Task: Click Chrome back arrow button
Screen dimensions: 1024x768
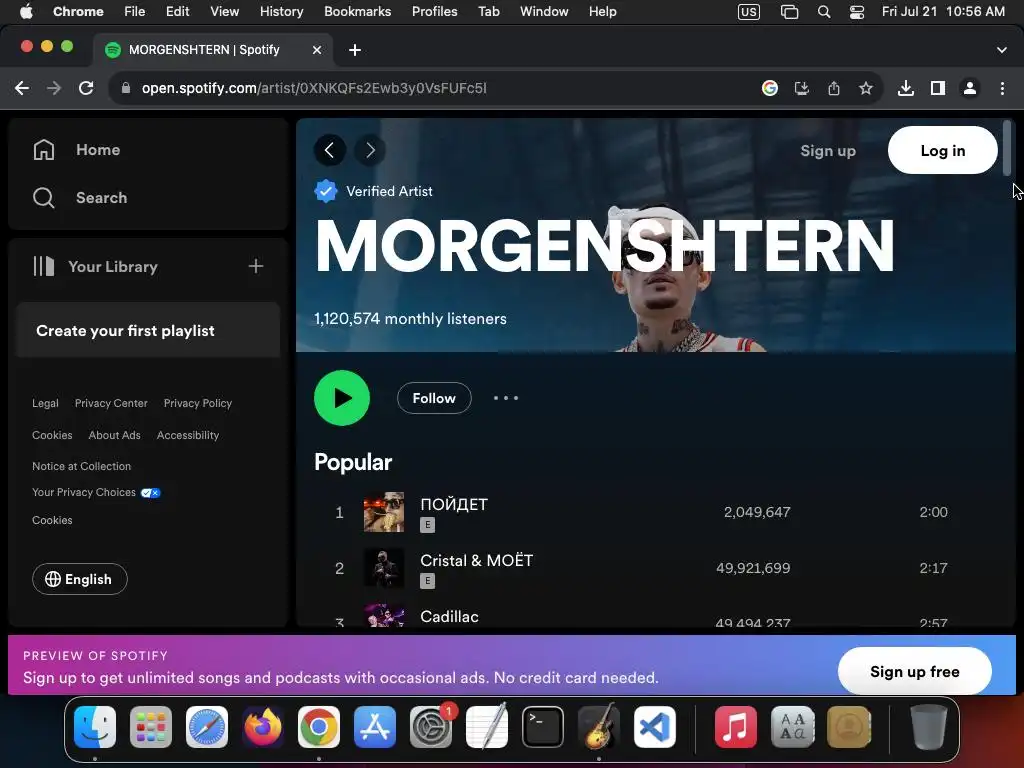Action: click(22, 88)
